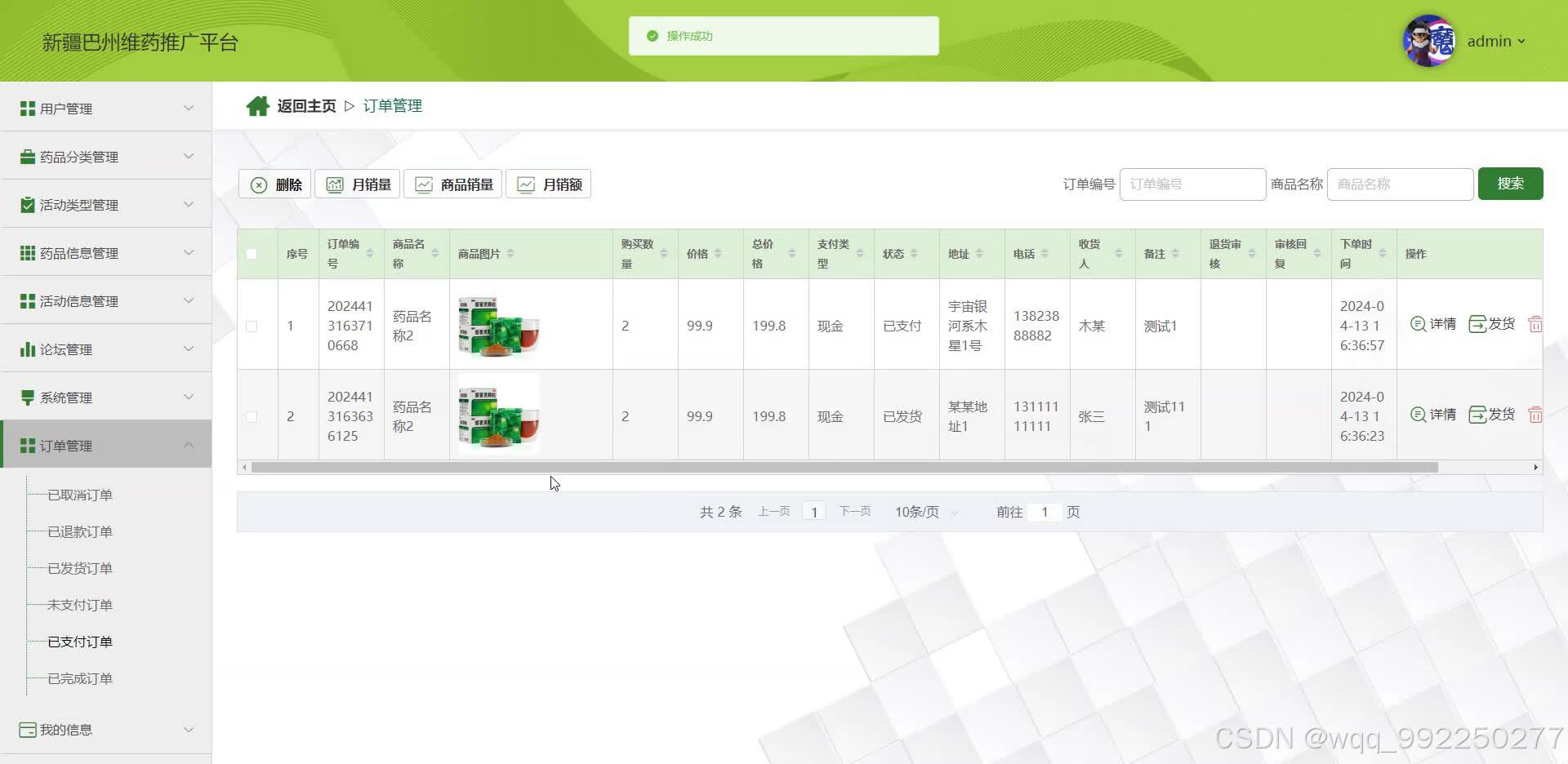Viewport: 1568px width, 764px height.
Task: Sort by 电话 column arrows
Action: click(x=1045, y=254)
